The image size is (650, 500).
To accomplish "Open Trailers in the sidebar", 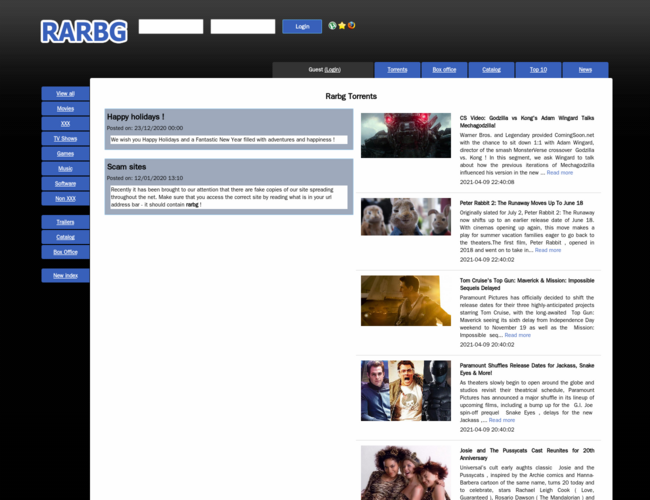I will click(x=65, y=222).
